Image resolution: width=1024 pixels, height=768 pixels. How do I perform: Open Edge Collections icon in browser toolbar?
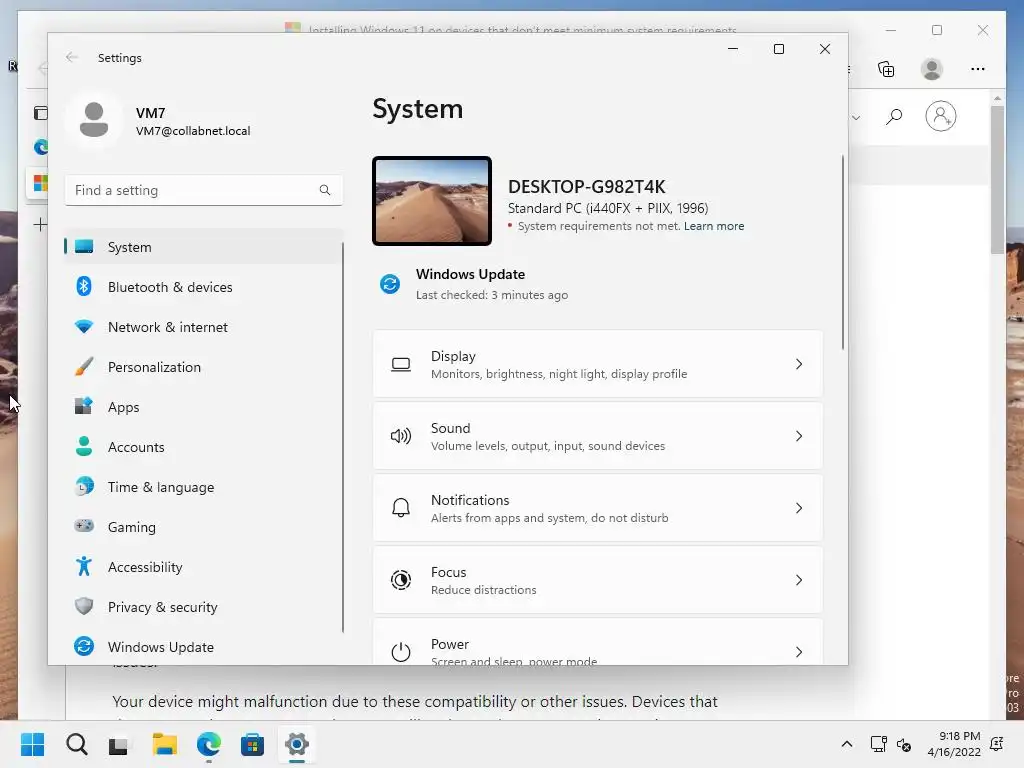click(x=886, y=69)
